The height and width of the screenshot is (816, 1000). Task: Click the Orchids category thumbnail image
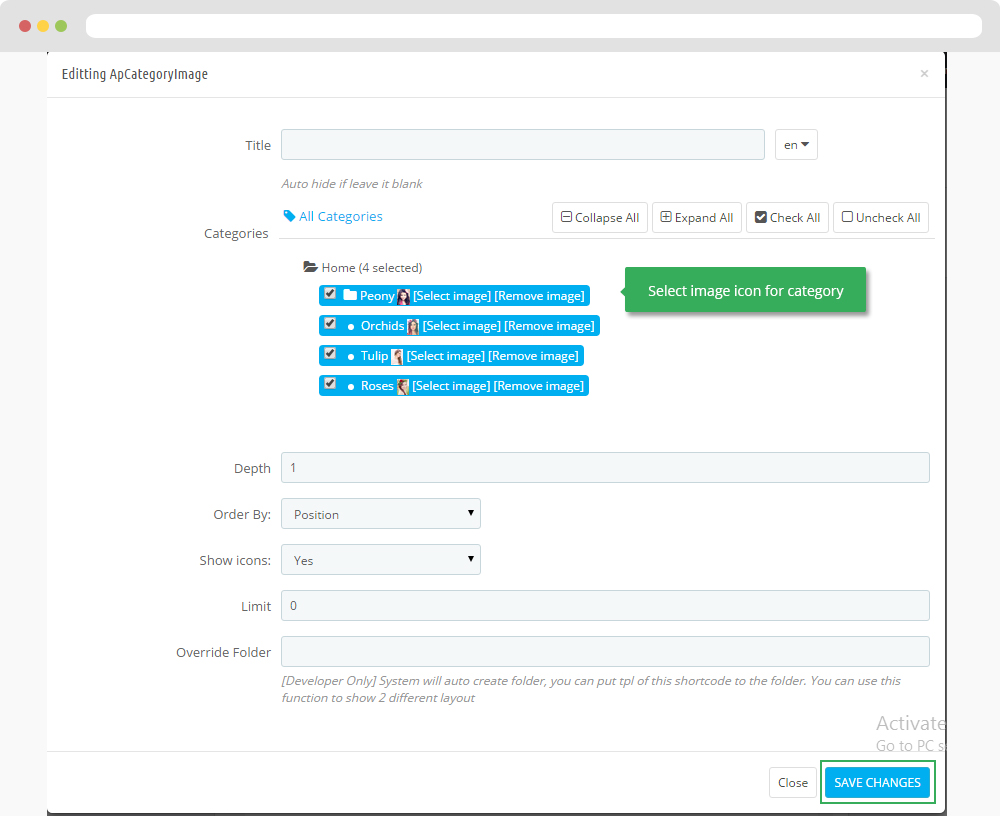pyautogui.click(x=413, y=326)
